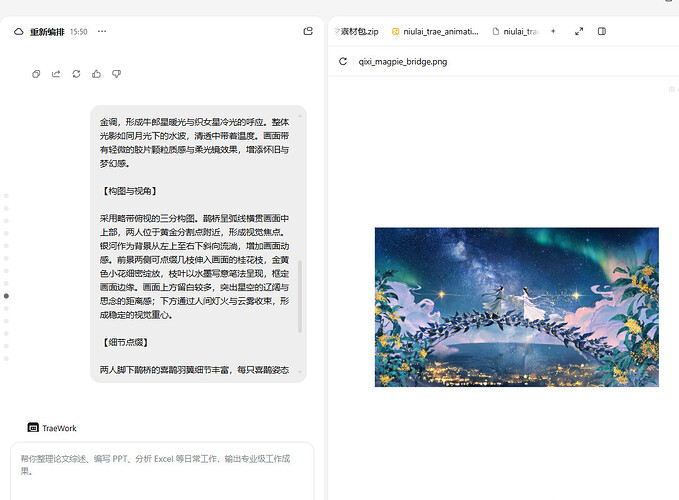Jump to the active dark conversation marker

tap(6, 296)
